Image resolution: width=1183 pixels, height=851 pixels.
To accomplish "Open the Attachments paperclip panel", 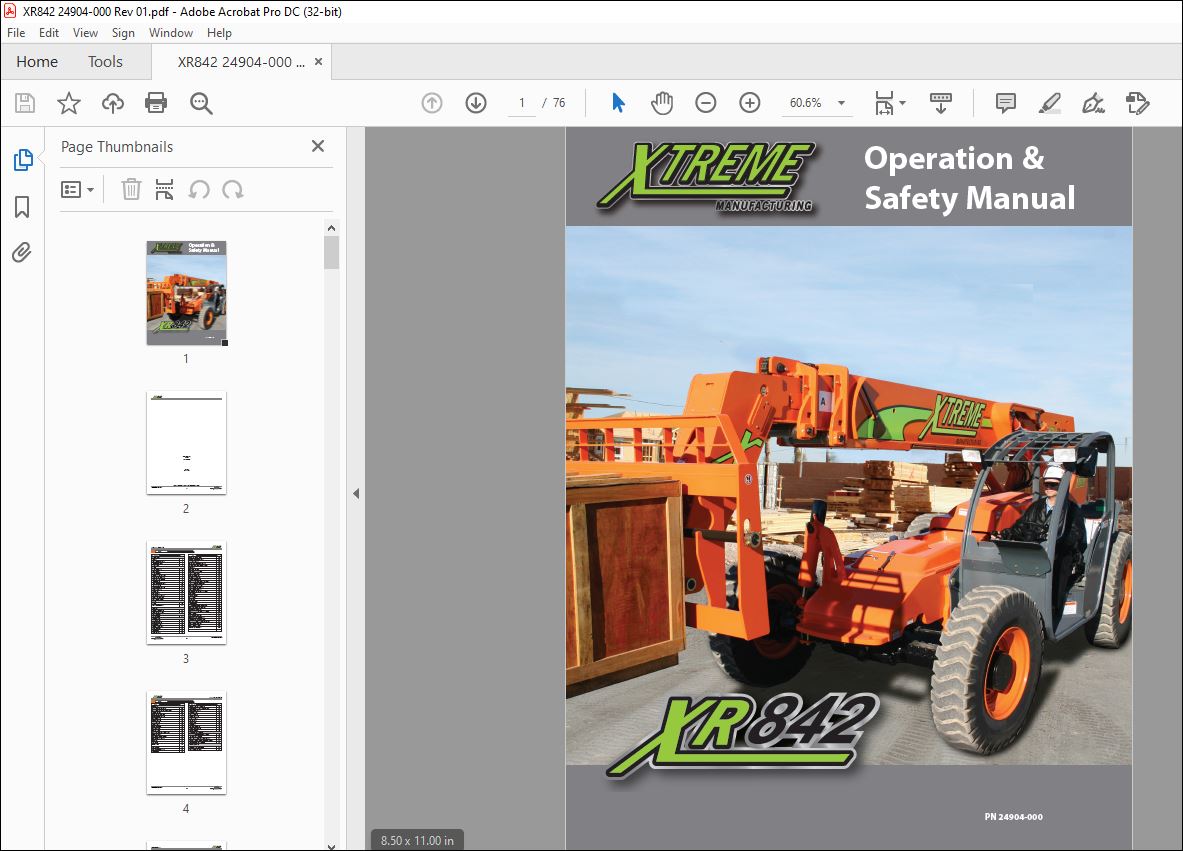I will pos(22,252).
